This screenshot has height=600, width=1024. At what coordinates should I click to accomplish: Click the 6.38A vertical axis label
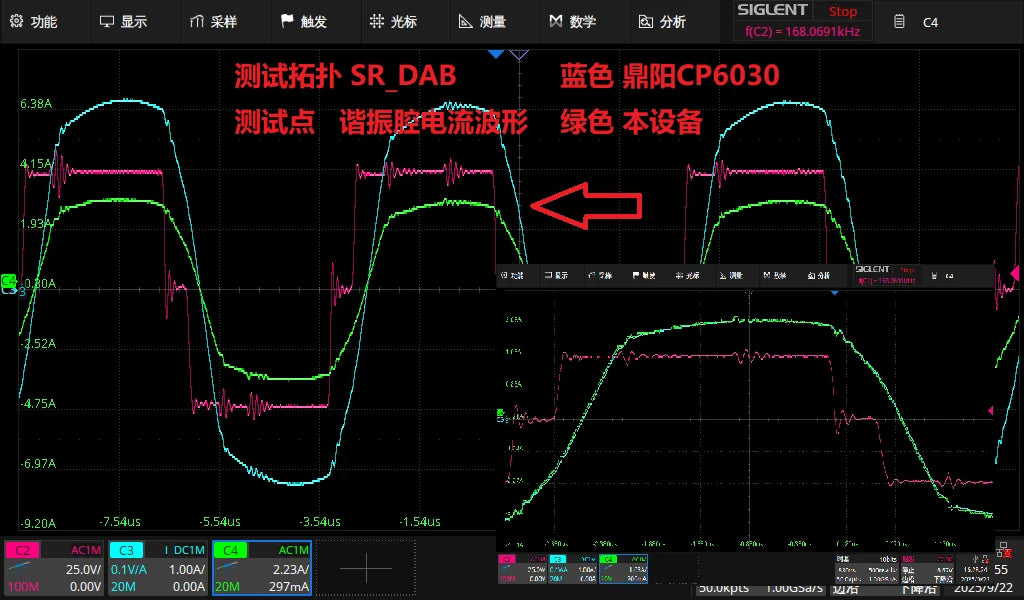(x=35, y=104)
